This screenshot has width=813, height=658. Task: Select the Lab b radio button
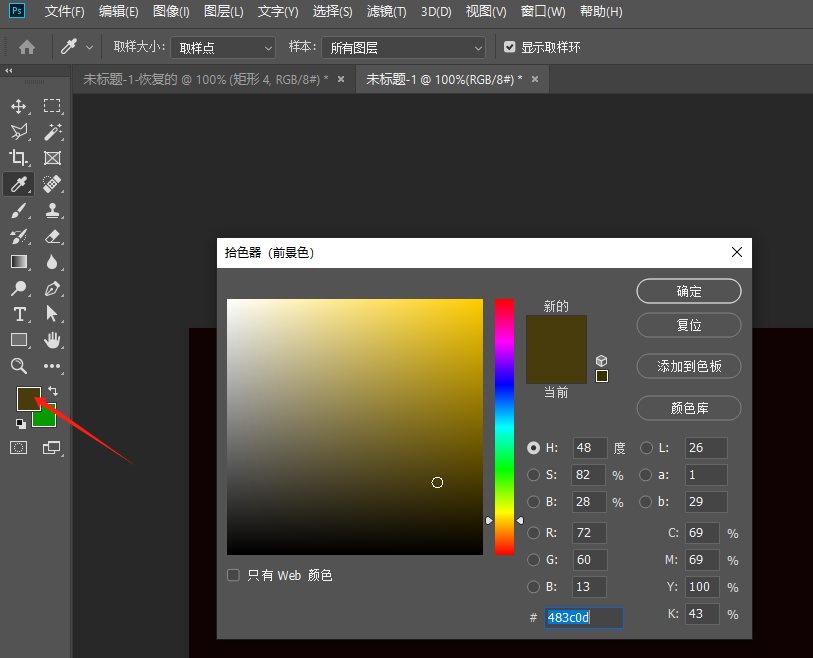645,501
